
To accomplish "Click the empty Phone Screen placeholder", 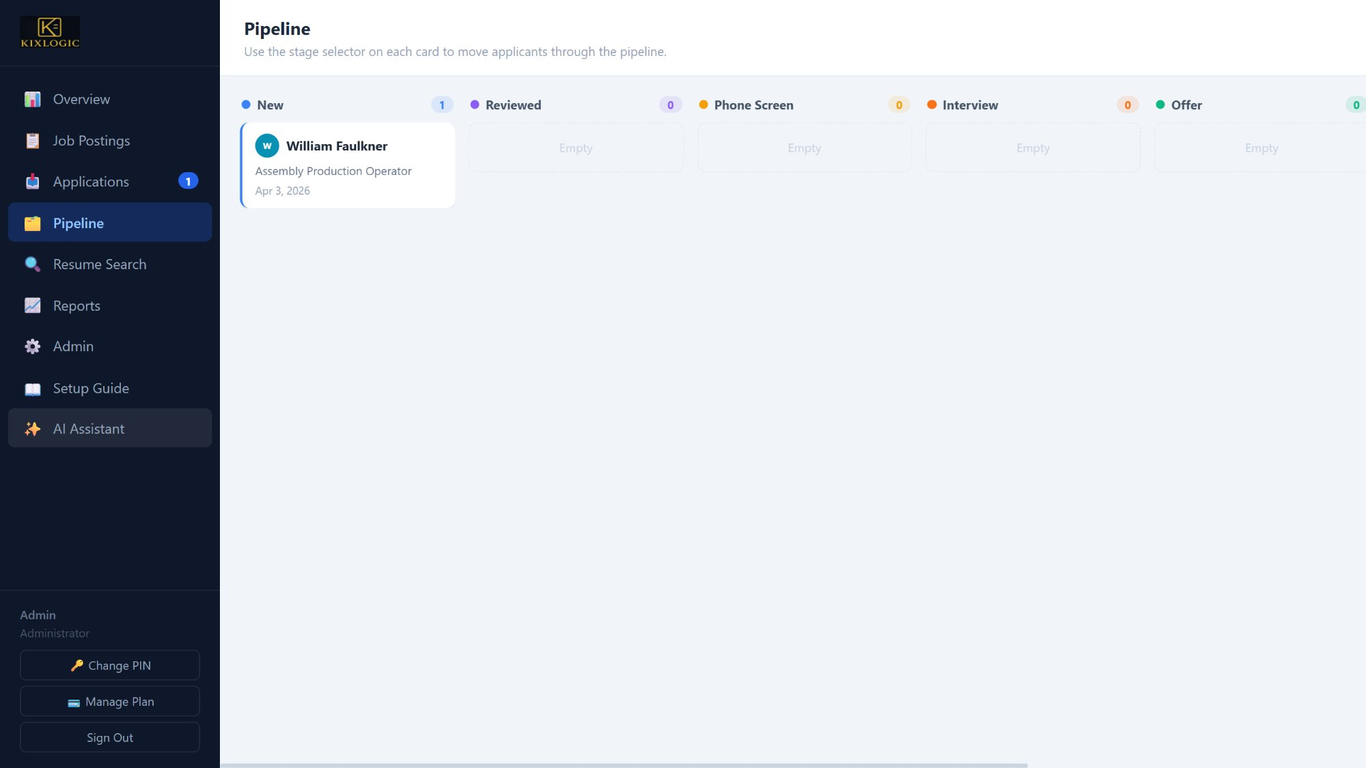I will [x=804, y=148].
